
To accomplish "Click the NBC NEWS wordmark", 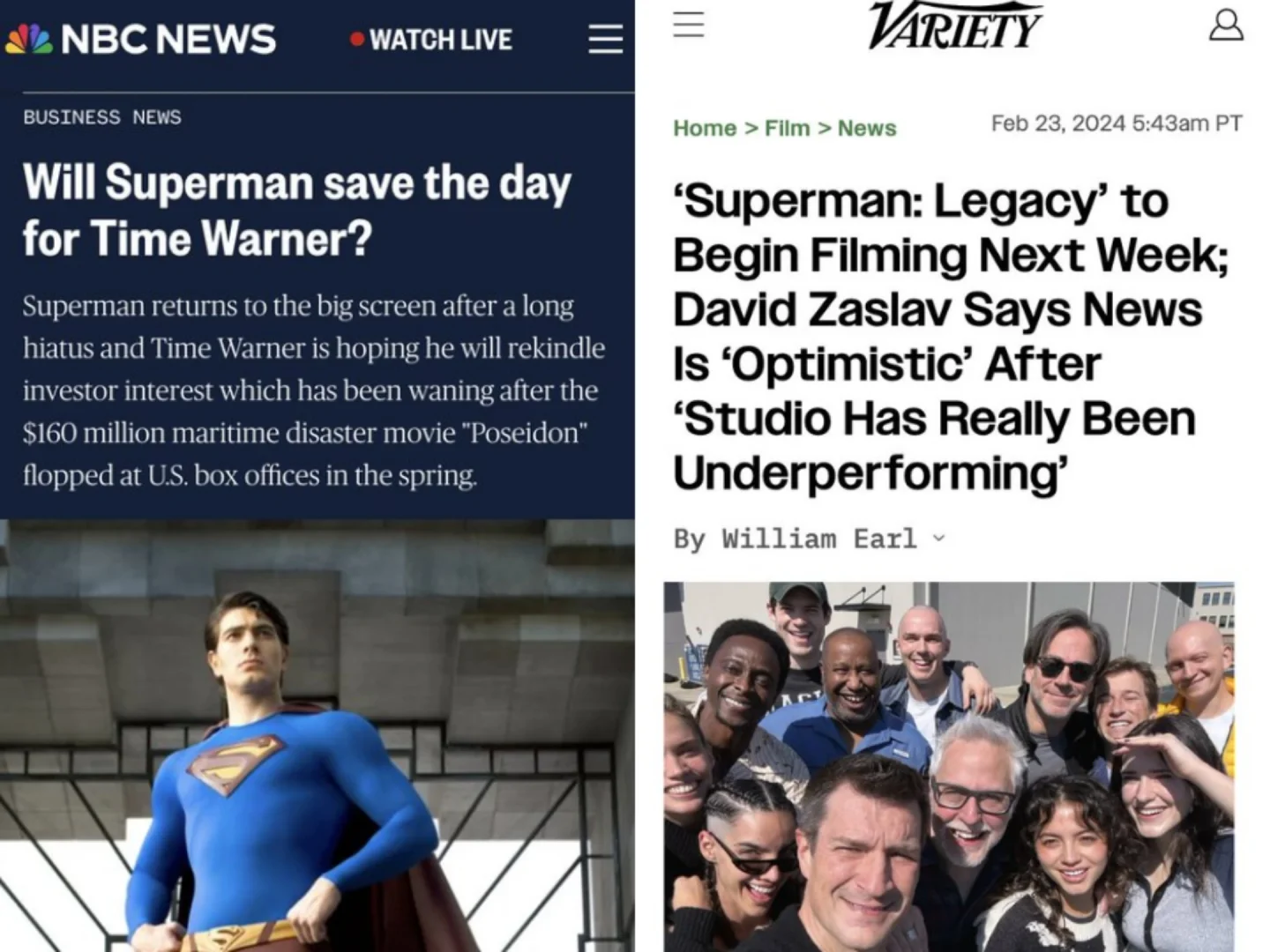I will (168, 39).
